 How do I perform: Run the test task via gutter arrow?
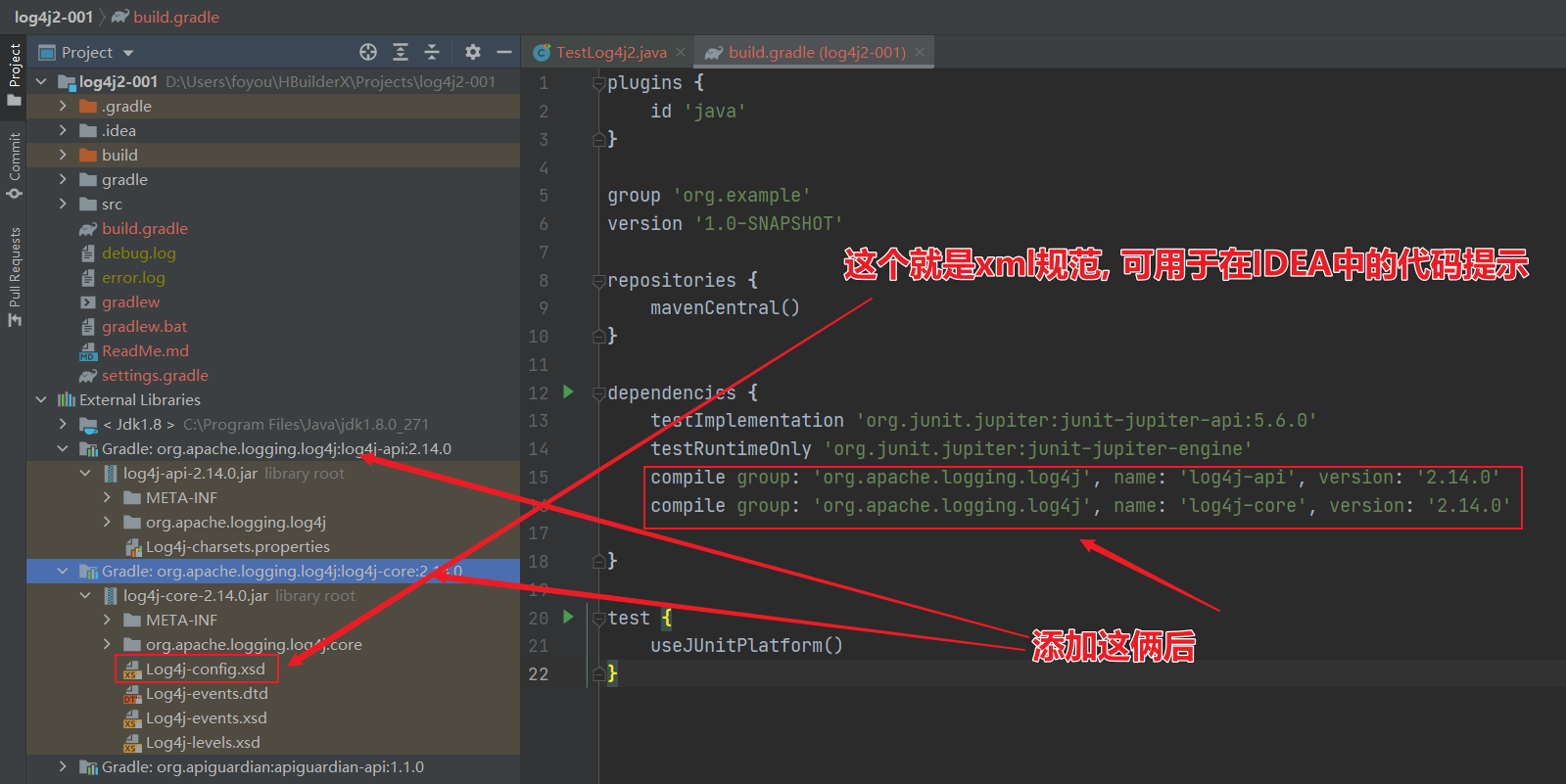click(x=568, y=617)
